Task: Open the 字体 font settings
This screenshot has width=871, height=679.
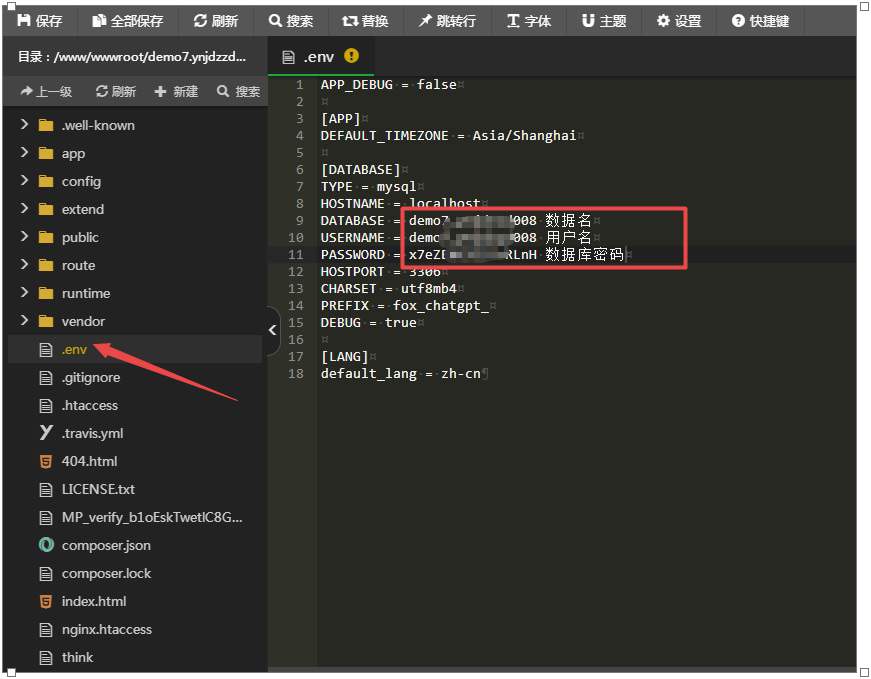Action: coord(530,20)
